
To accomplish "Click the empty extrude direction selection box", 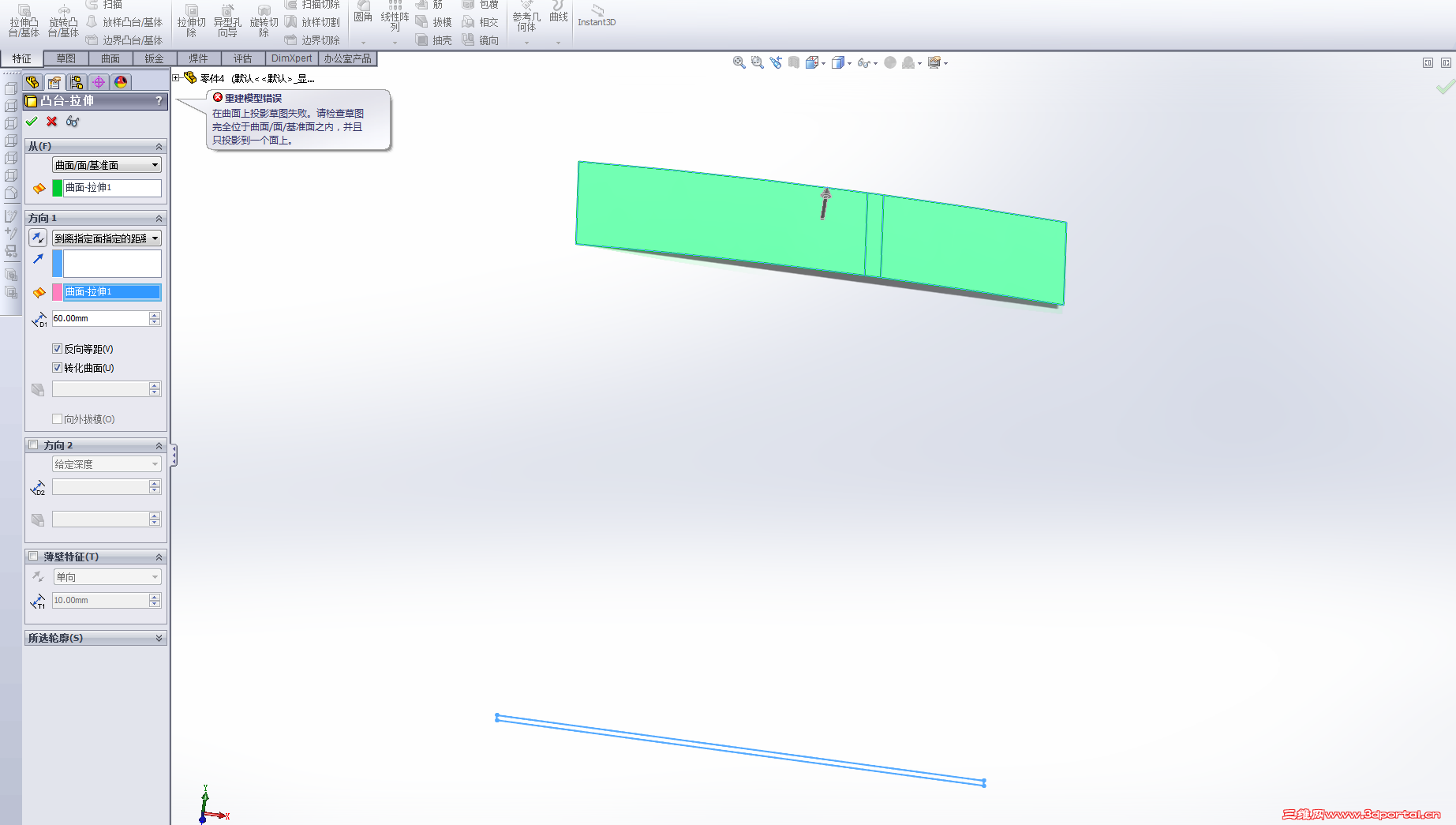I will (x=112, y=264).
